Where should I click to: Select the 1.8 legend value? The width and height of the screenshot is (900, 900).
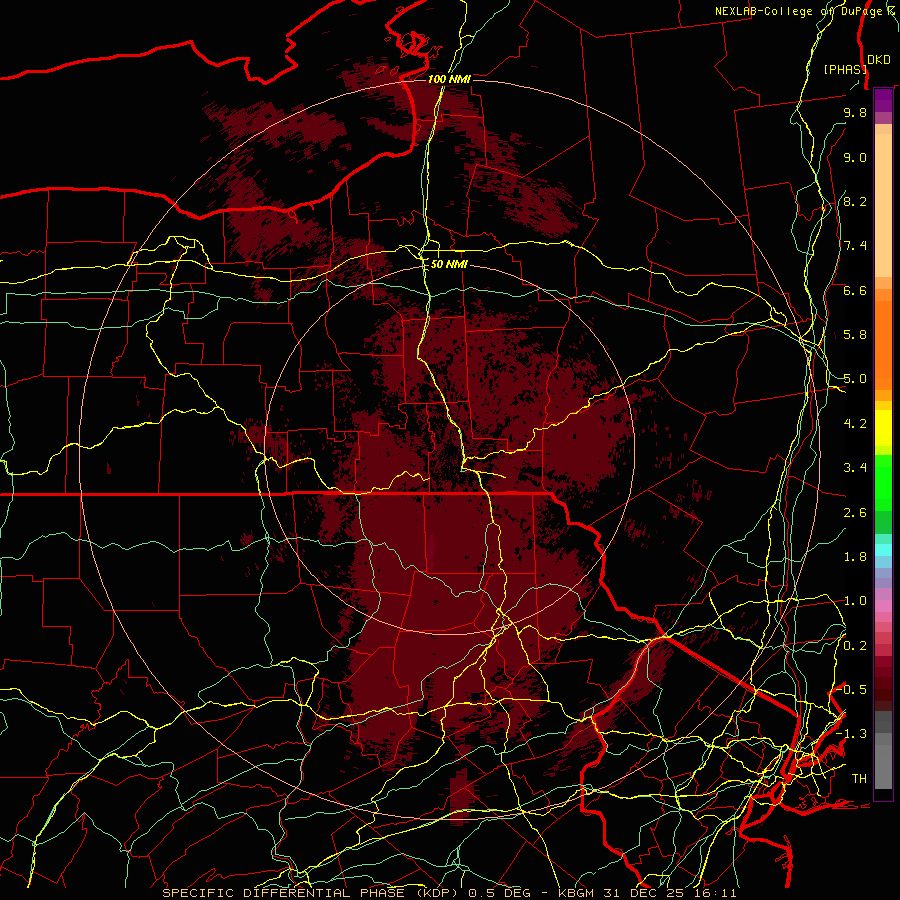coord(855,557)
